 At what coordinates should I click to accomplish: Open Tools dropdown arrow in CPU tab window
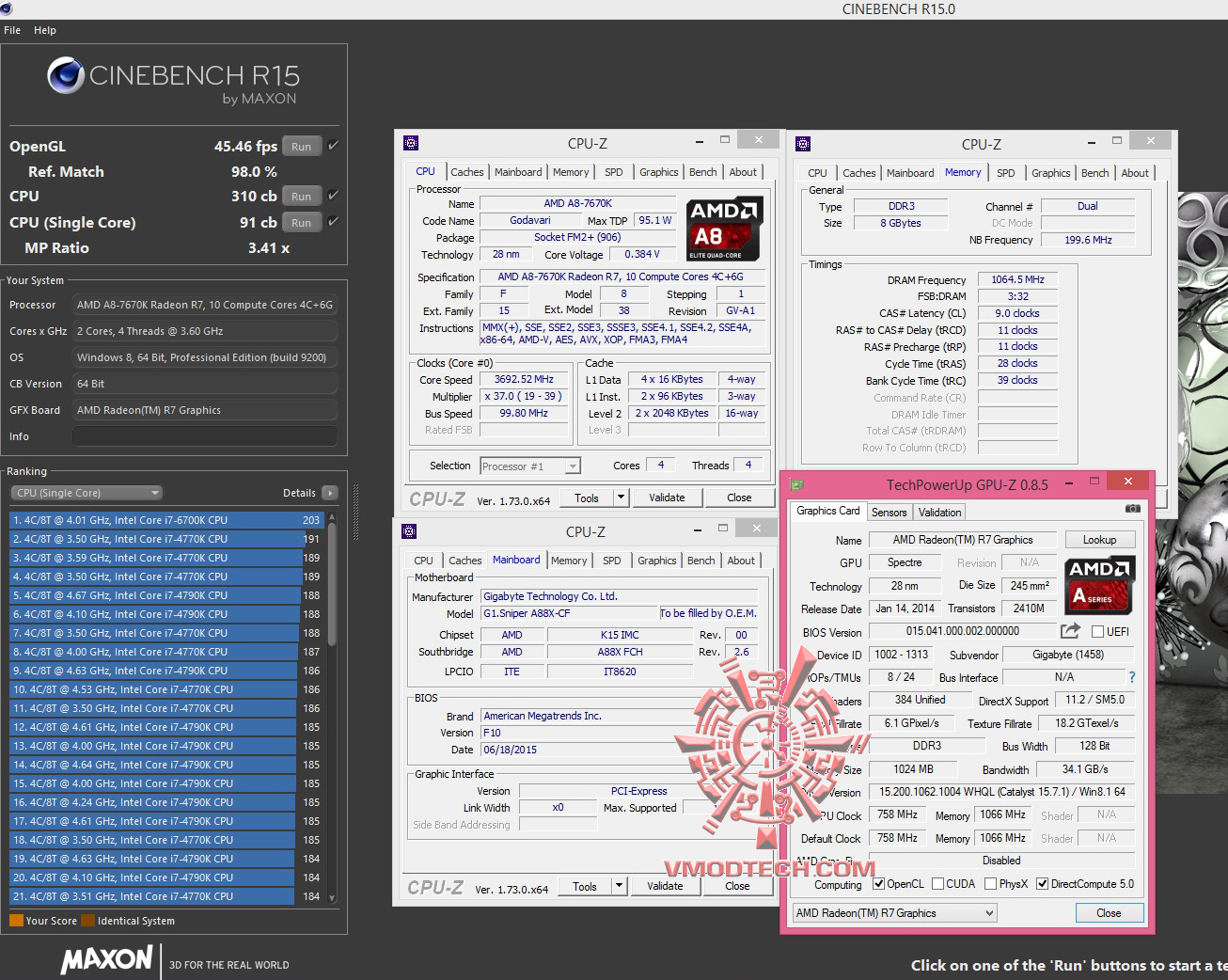tap(621, 498)
